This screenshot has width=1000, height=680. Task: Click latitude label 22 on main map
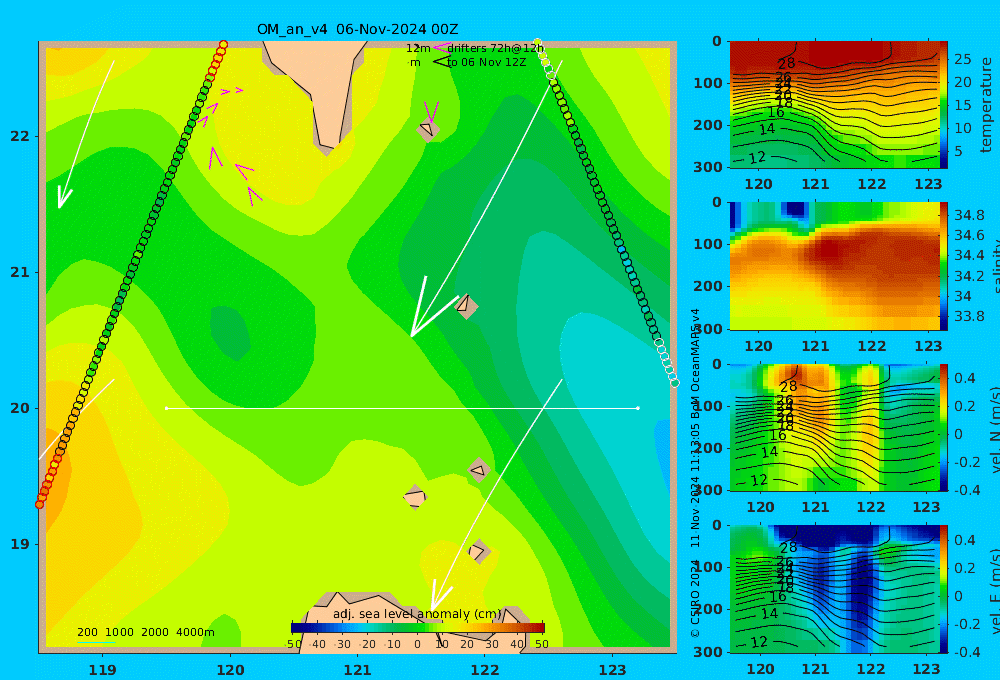pos(20,137)
